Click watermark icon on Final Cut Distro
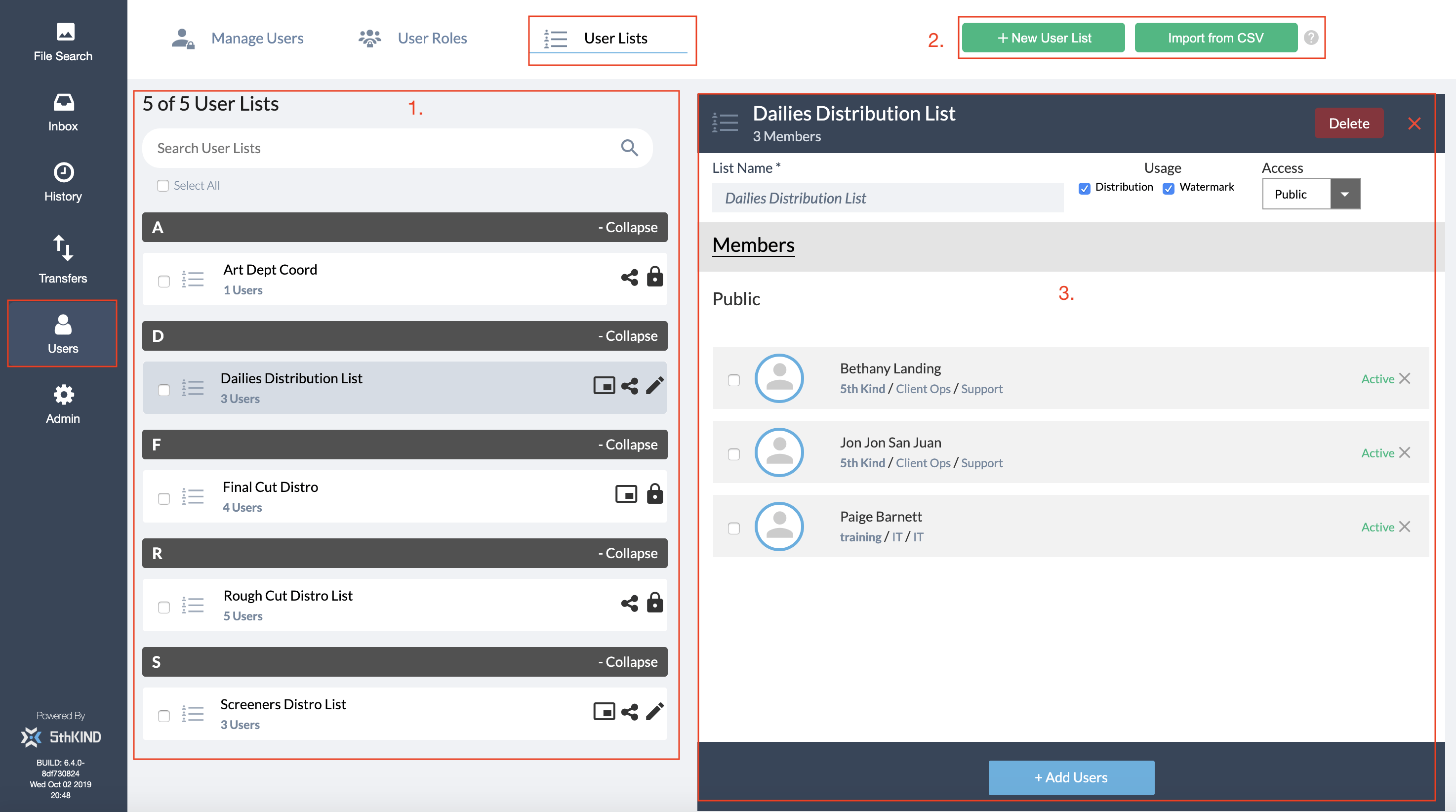The image size is (1456, 812). point(626,494)
